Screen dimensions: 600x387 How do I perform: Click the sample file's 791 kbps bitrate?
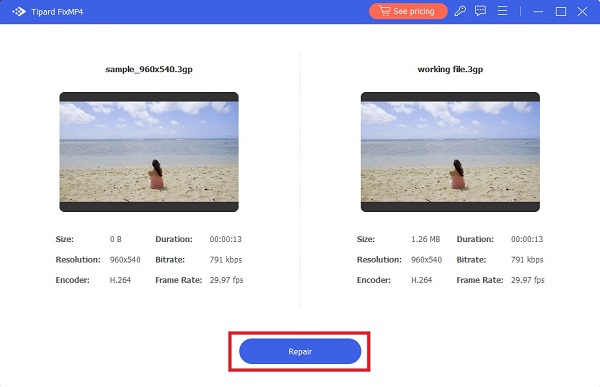(x=226, y=260)
